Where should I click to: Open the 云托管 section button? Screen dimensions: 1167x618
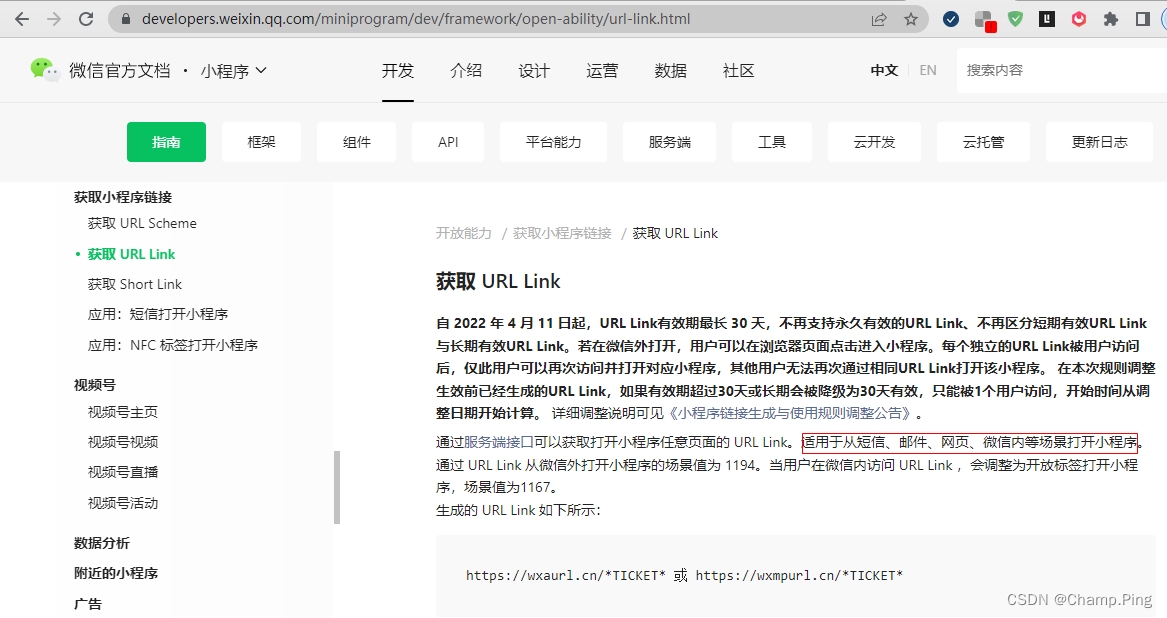click(983, 142)
